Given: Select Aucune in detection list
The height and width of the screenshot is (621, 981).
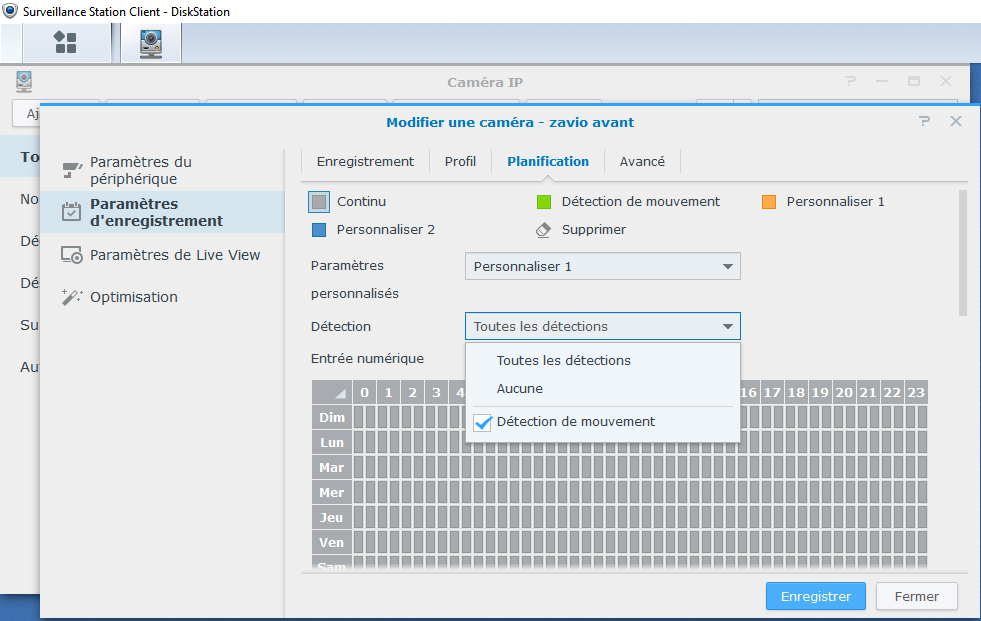Looking at the screenshot, I should click(x=520, y=388).
